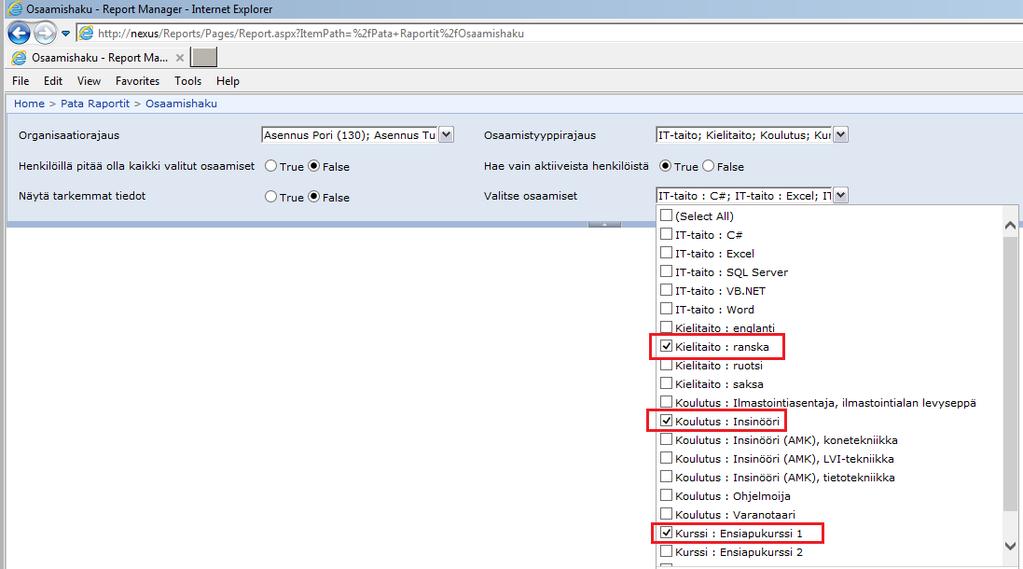Check Kurssi : Ensiapukurssi 2 checkbox
This screenshot has height=569, width=1023.
[666, 551]
